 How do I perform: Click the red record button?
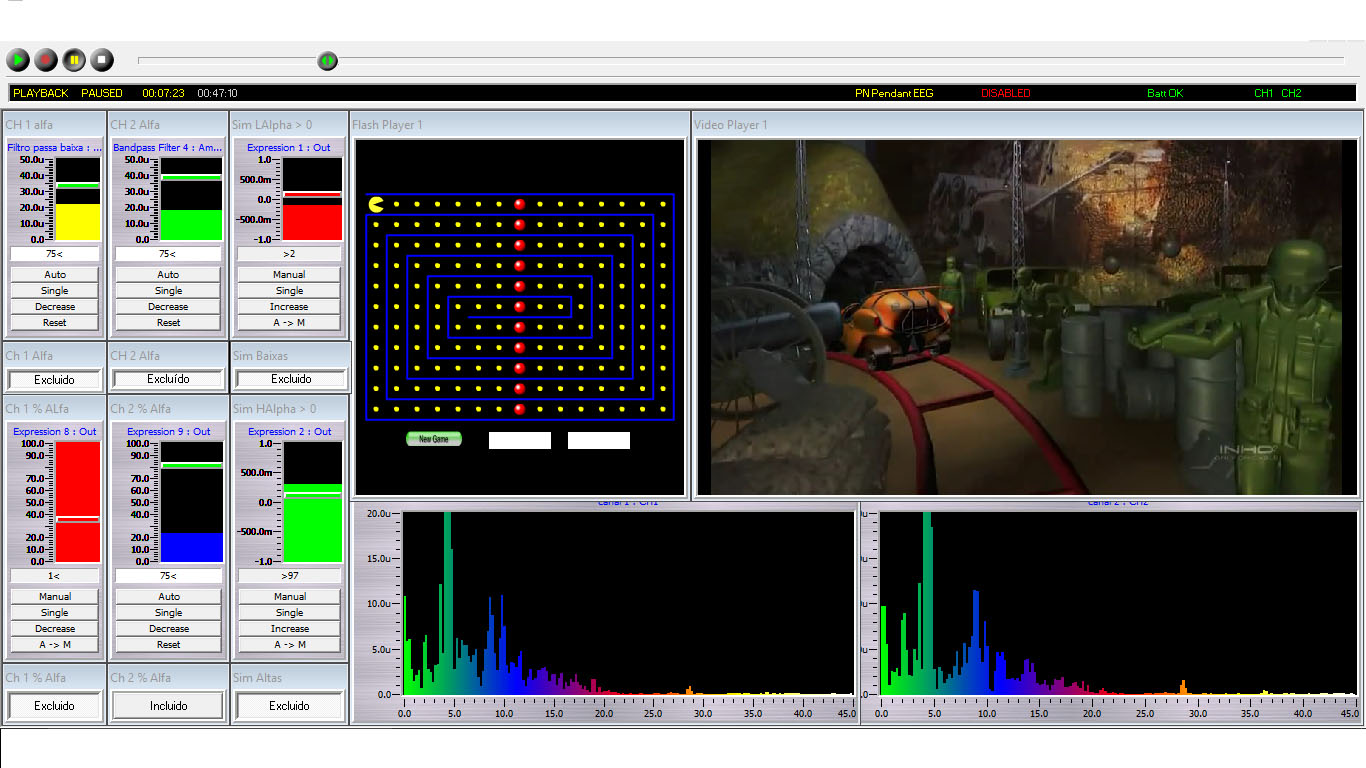[x=46, y=60]
